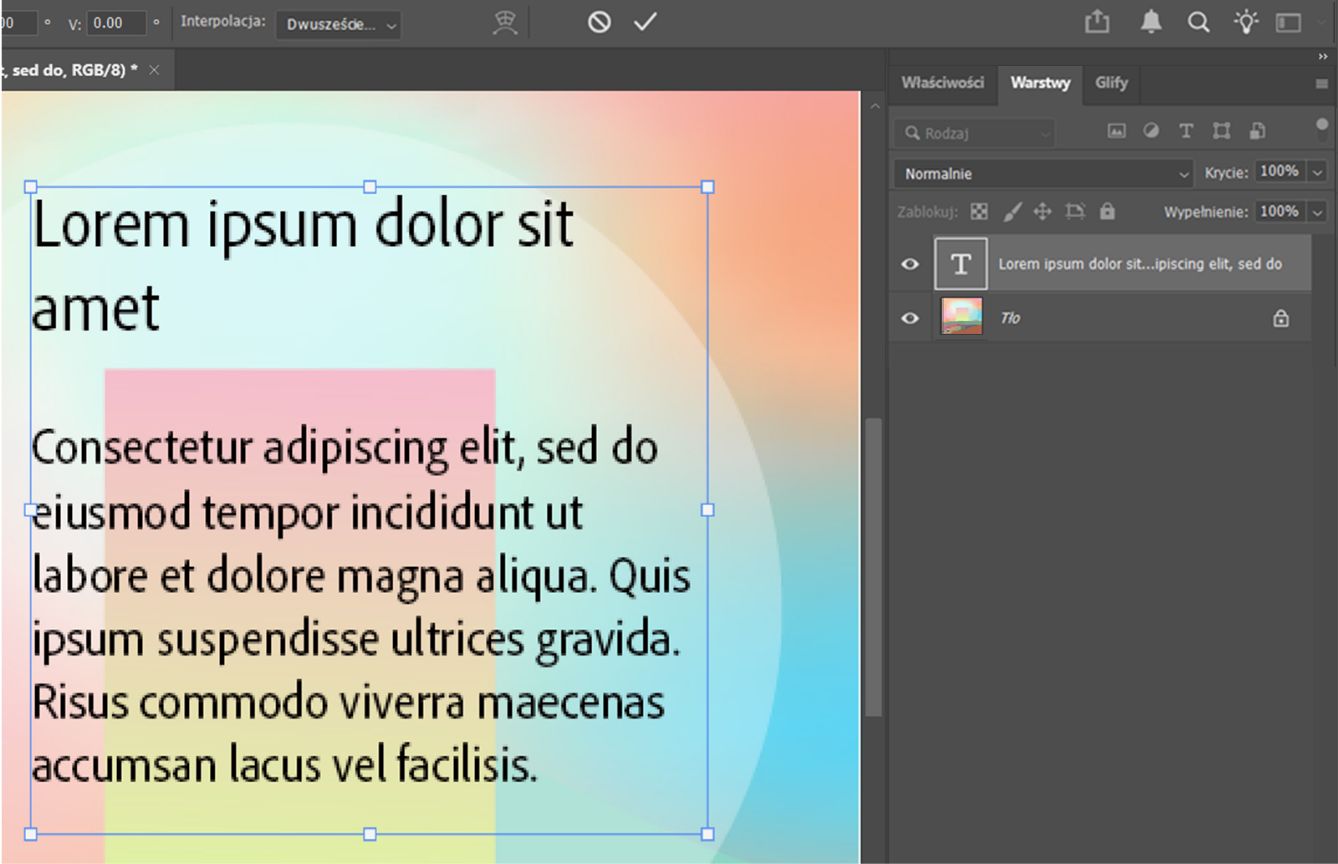This screenshot has width=1338, height=864.
Task: Cancel transform with the prohibition button
Action: coord(598,20)
